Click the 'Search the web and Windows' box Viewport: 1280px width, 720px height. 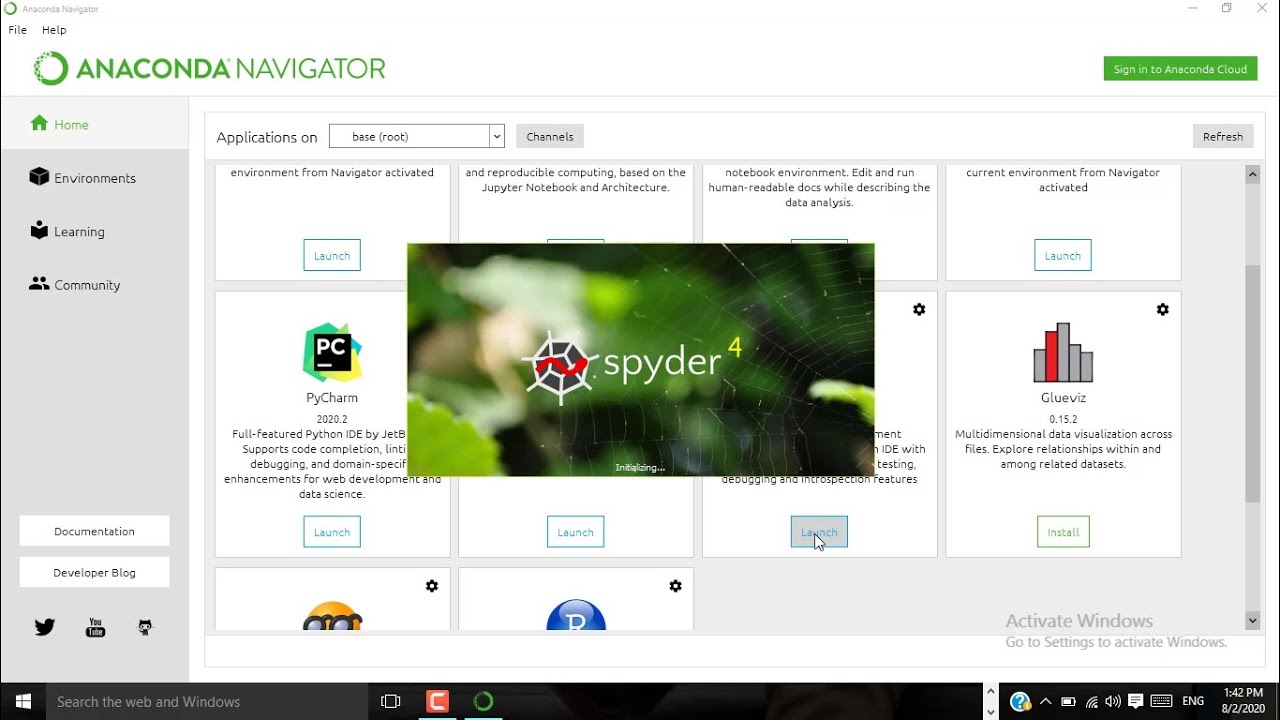pyautogui.click(x=206, y=702)
